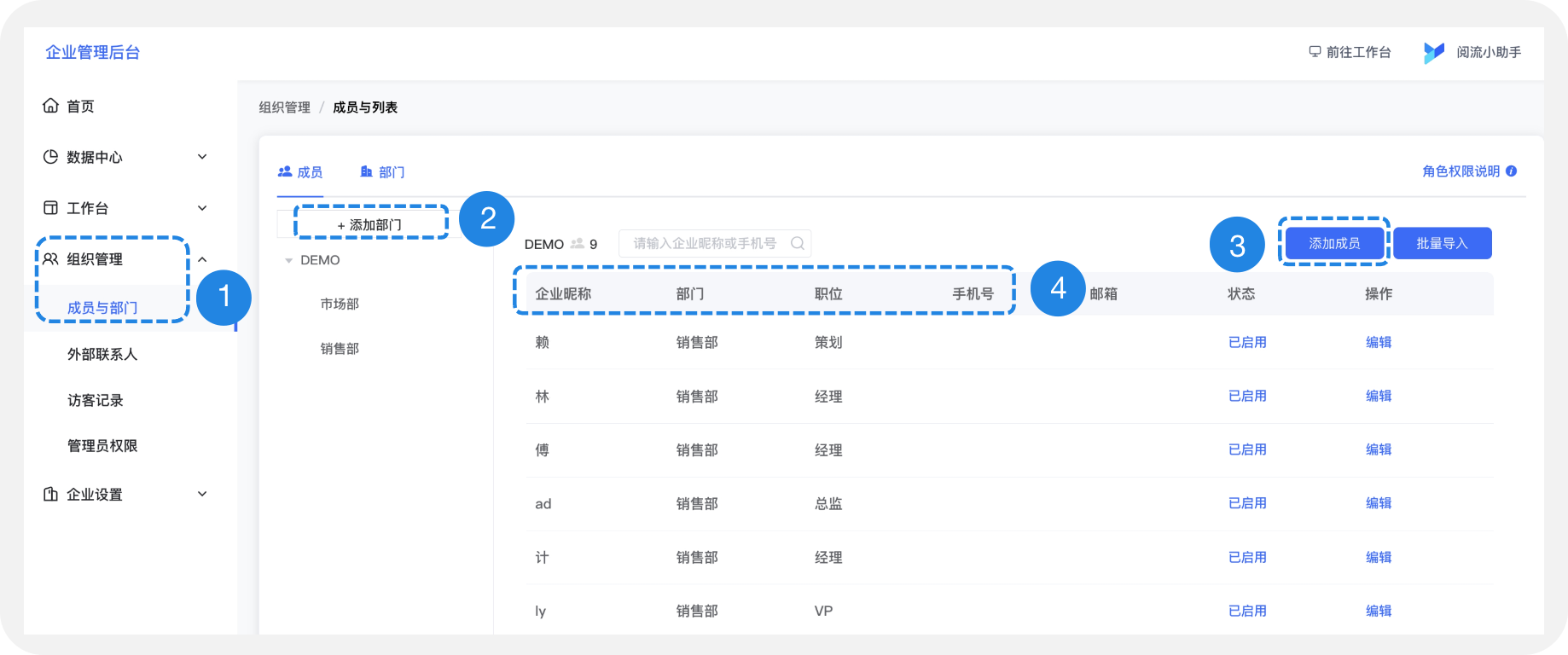The image size is (1568, 655).
Task: Open 管理员权限 in the sidebar
Action: pos(102,445)
